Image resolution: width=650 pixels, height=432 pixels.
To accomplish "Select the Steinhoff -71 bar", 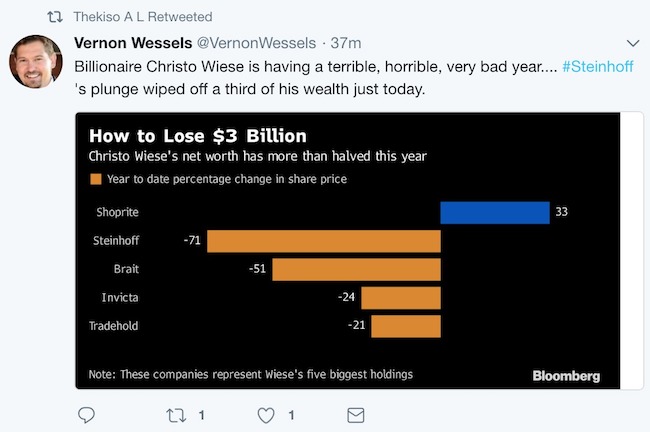I will [324, 241].
